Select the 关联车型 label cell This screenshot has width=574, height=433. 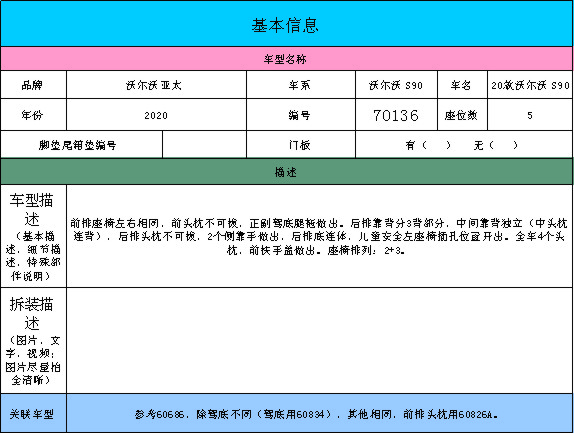tap(33, 414)
